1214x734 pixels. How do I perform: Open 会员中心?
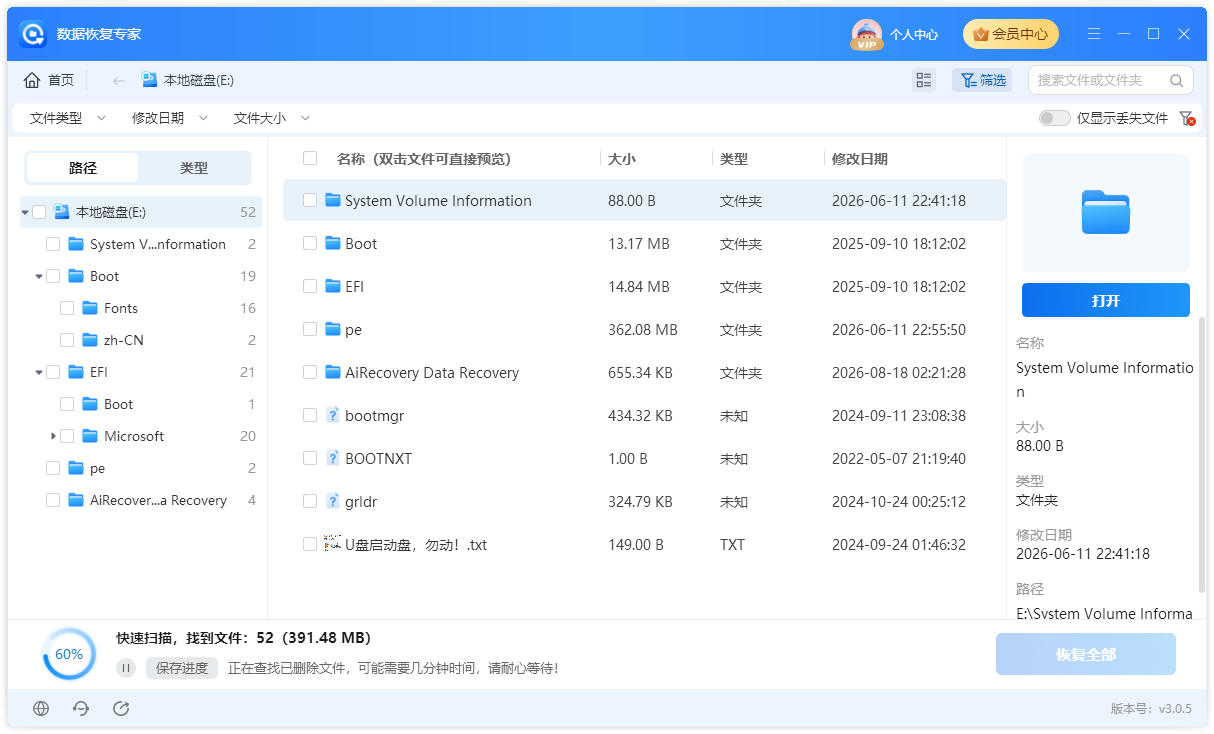[1011, 34]
